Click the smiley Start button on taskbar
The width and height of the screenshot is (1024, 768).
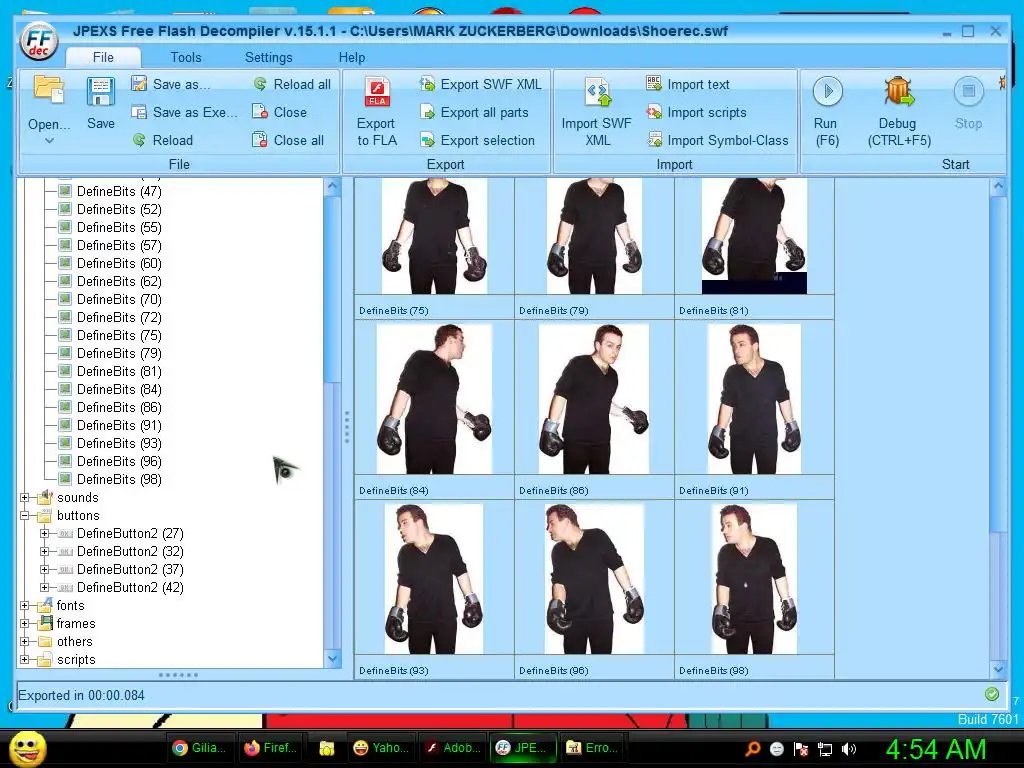coord(28,748)
